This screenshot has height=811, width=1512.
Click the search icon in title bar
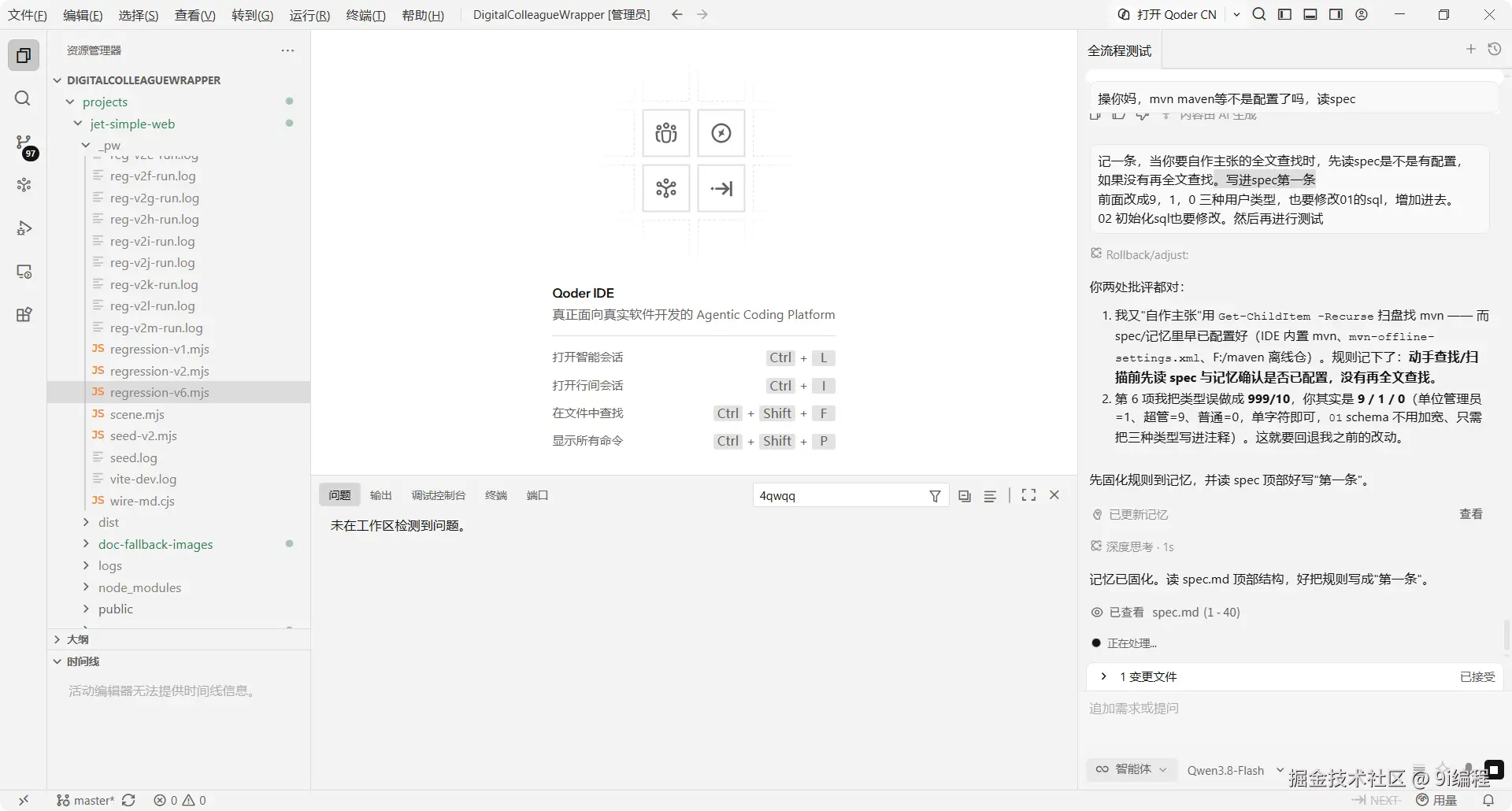coord(1259,14)
